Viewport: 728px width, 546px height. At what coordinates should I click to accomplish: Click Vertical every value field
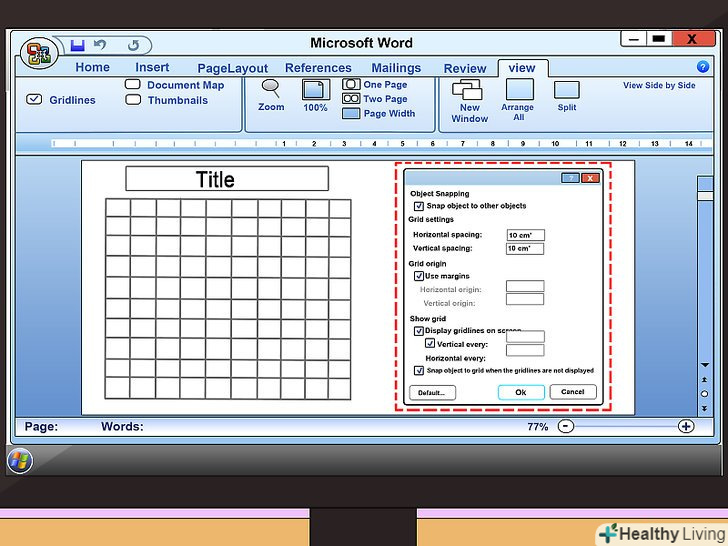pos(525,337)
